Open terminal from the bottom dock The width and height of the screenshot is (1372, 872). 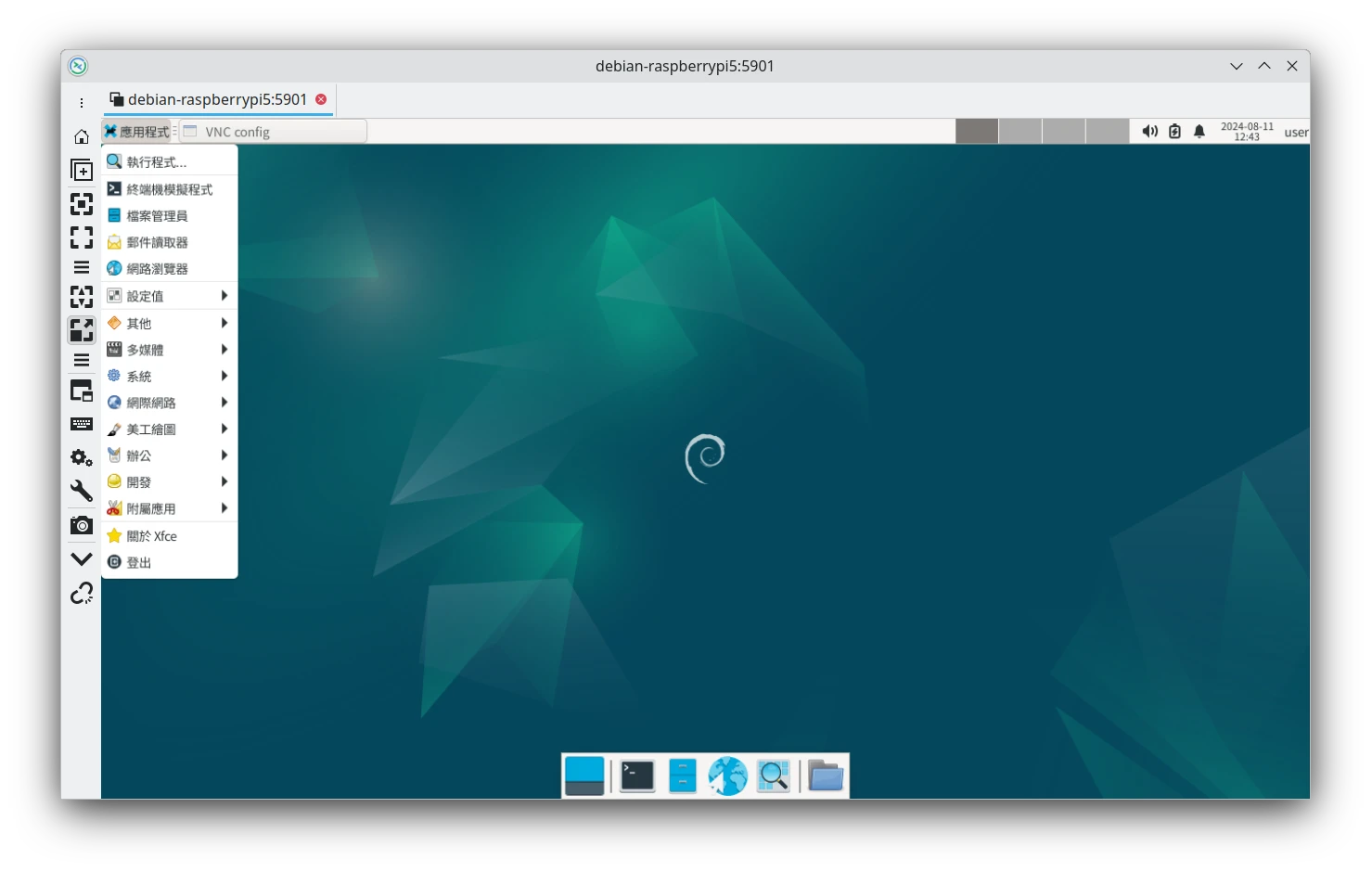pyautogui.click(x=637, y=776)
